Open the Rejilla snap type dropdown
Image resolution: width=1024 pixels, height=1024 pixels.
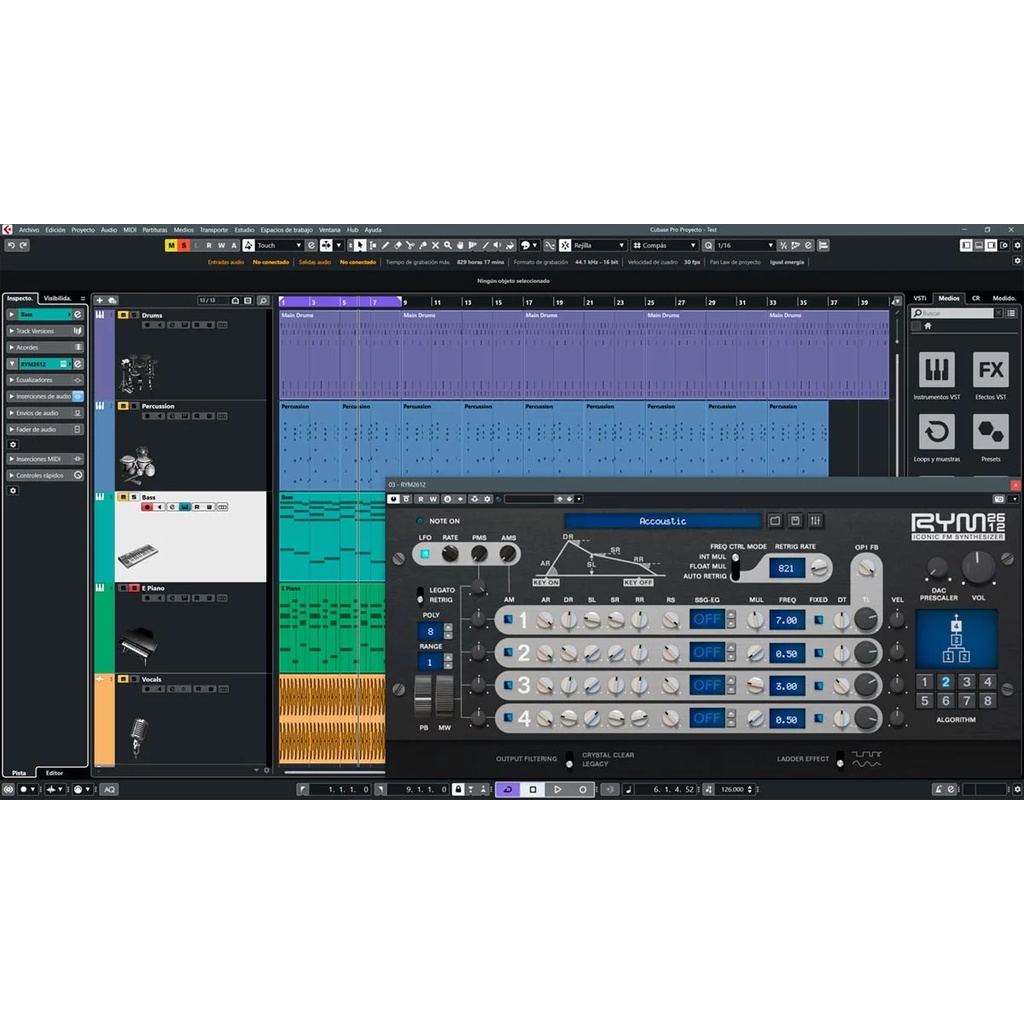tap(599, 246)
